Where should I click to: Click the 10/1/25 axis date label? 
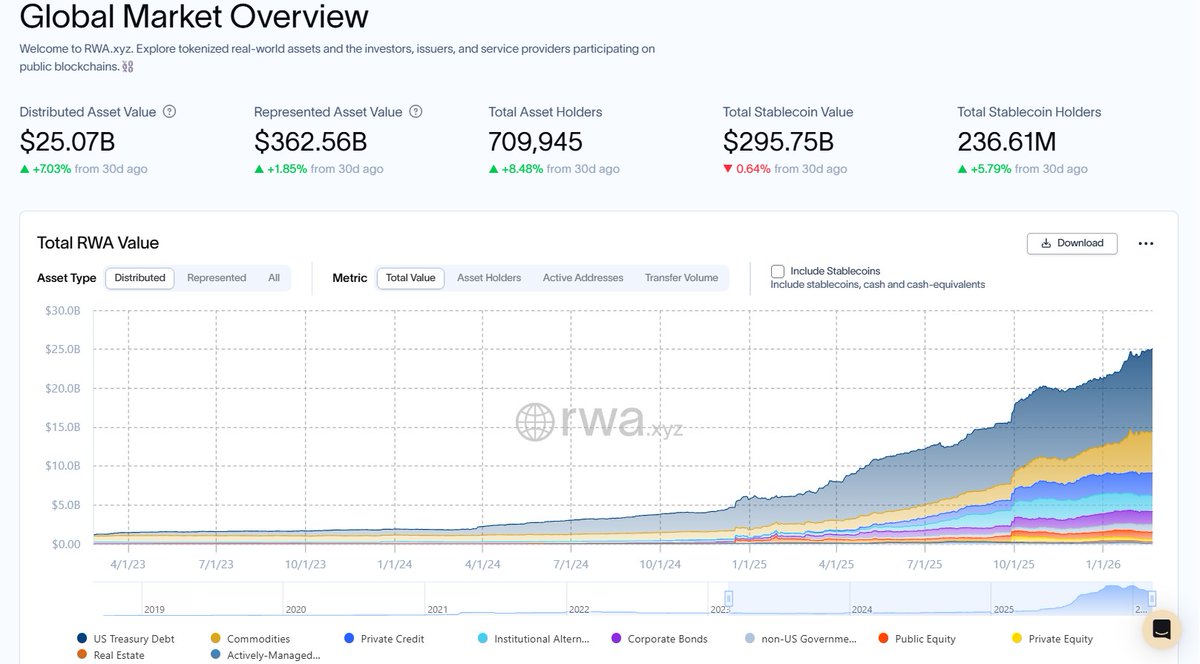[1014, 564]
